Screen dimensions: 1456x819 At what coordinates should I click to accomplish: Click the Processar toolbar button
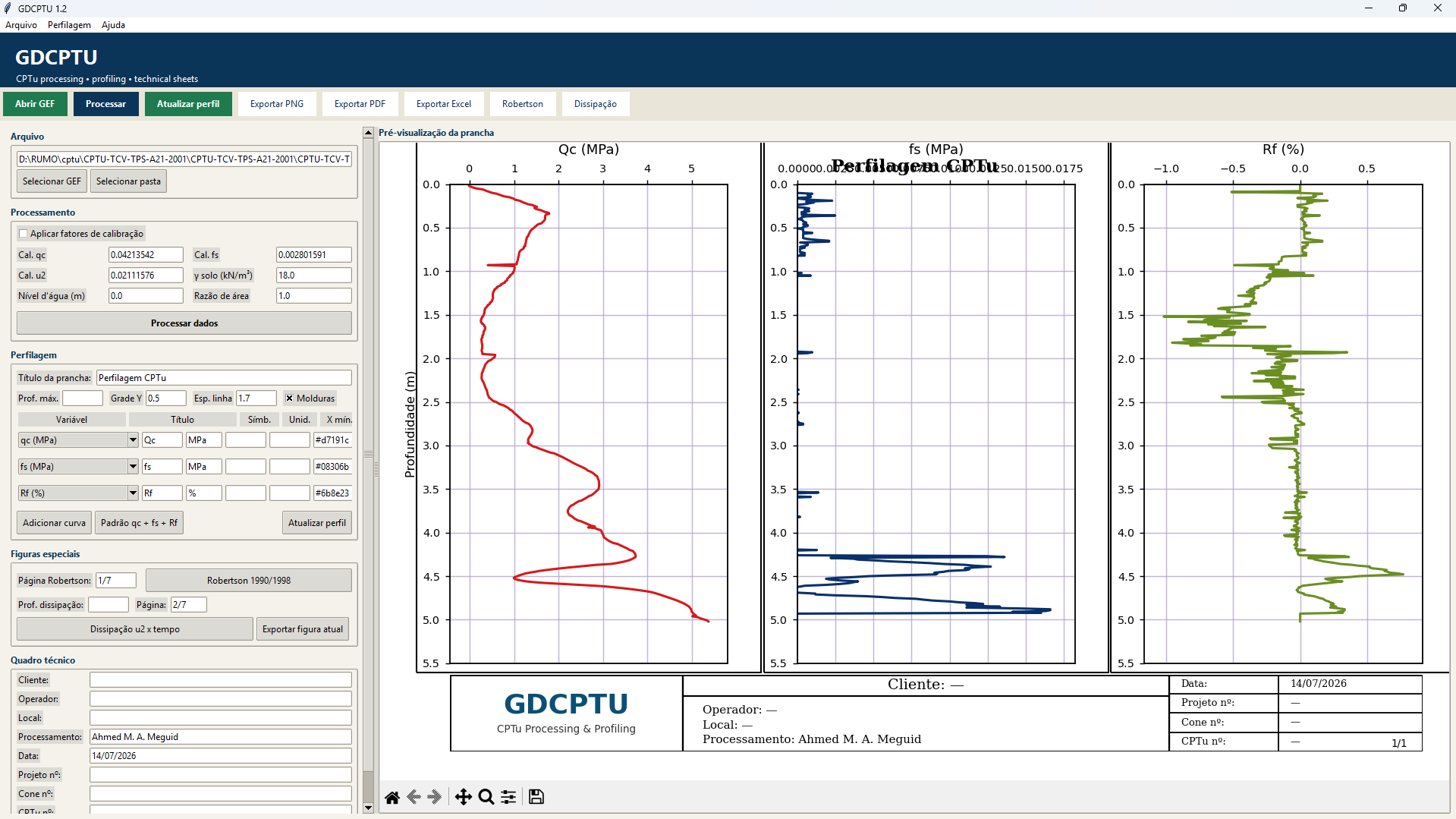click(105, 104)
